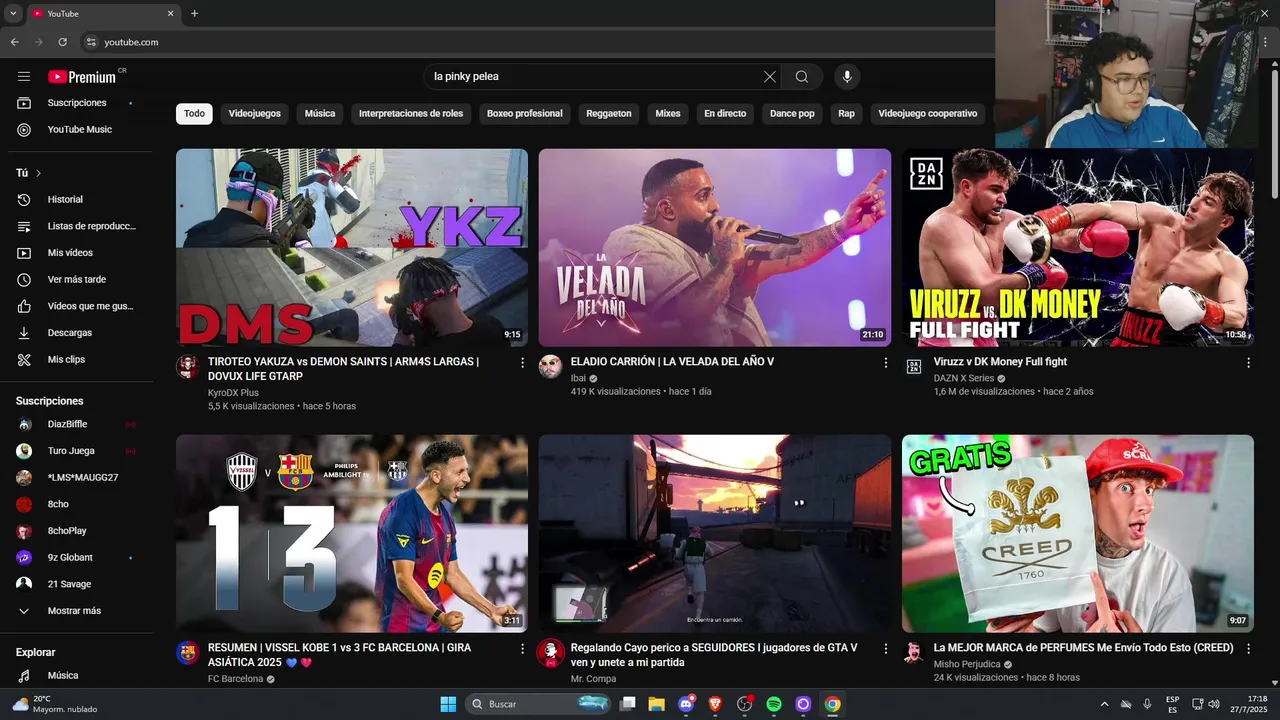Select the En directo filter chip
The height and width of the screenshot is (720, 1280).
(725, 114)
